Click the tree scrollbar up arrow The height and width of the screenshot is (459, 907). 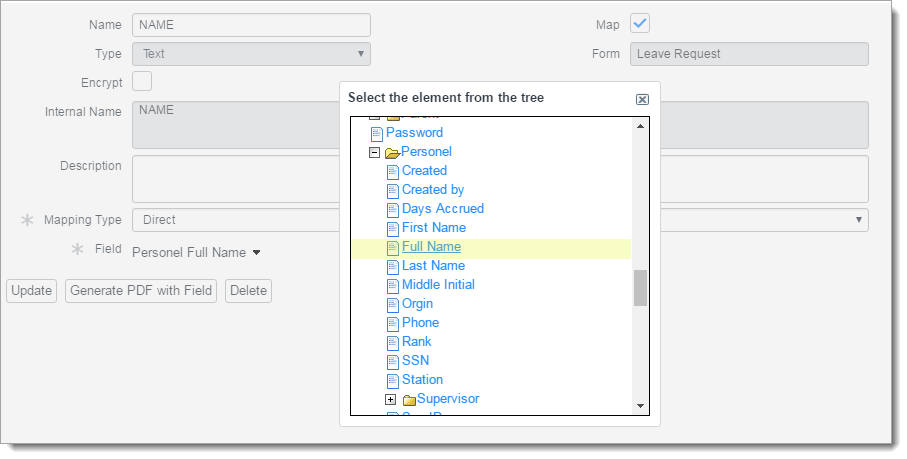coord(640,126)
